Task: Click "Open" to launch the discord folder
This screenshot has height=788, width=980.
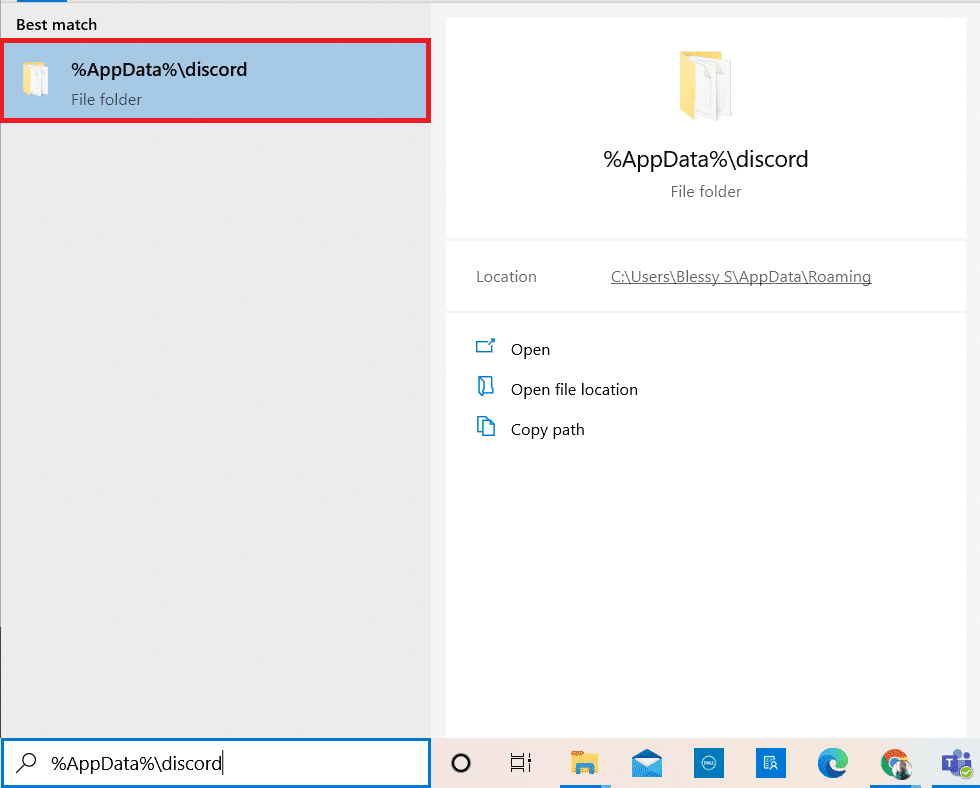Action: [x=530, y=349]
